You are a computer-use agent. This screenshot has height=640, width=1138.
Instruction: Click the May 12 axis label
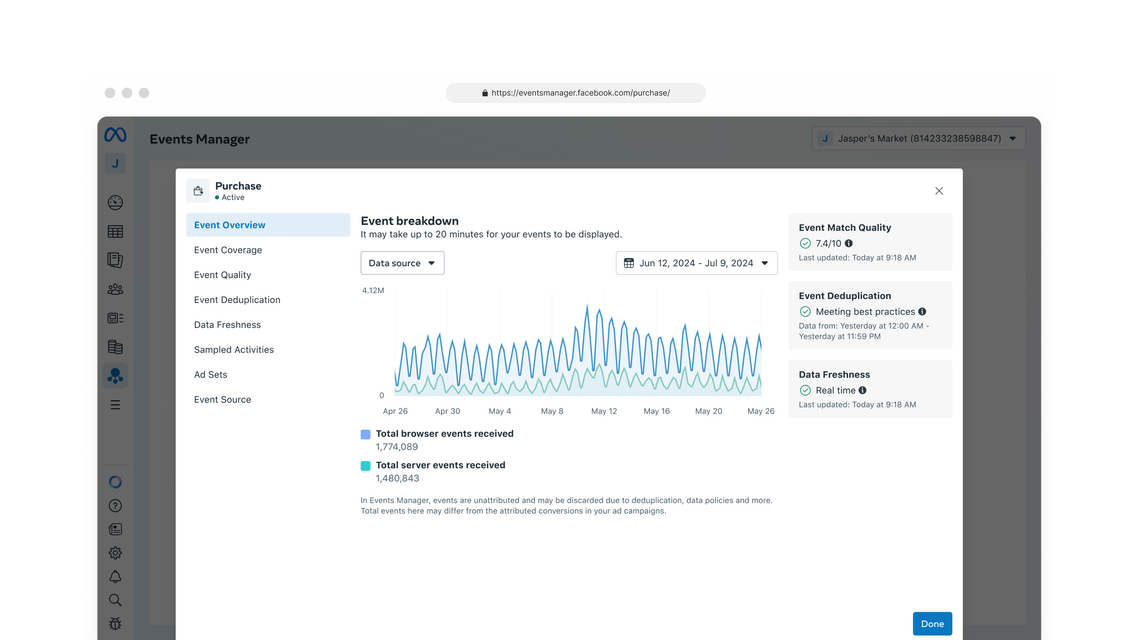tap(604, 411)
